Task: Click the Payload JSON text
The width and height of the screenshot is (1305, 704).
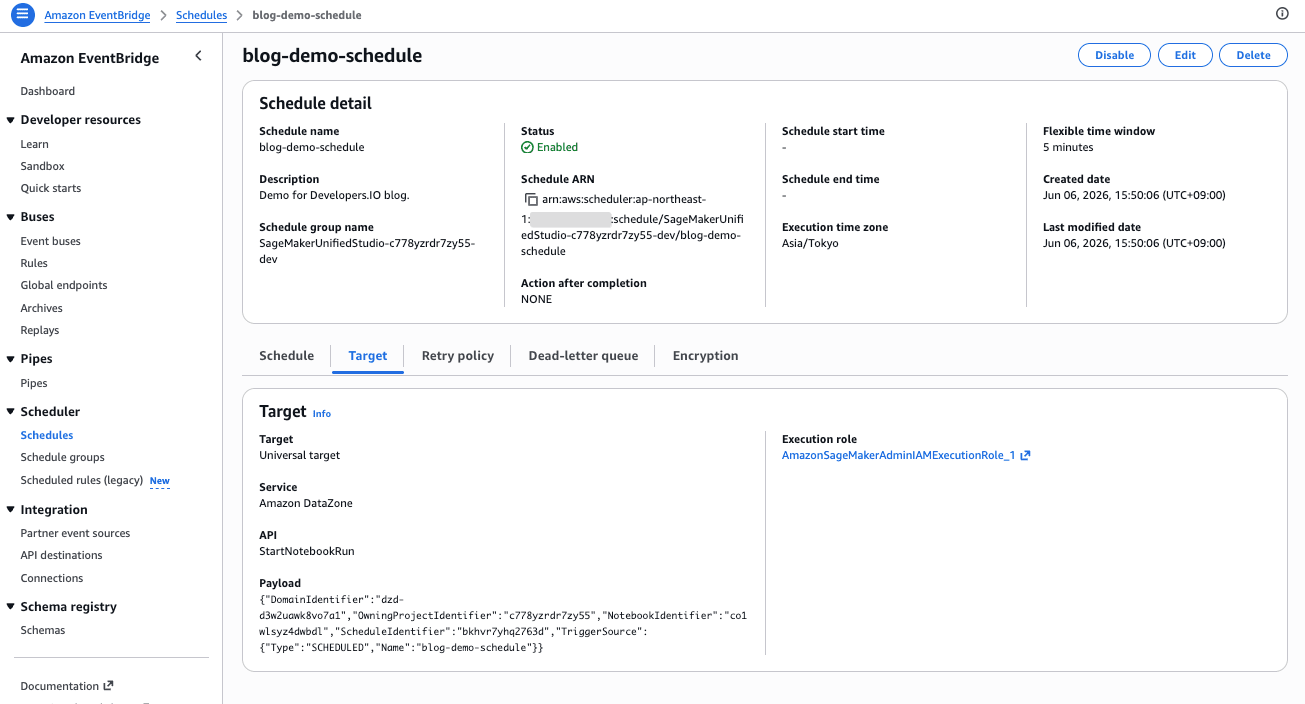Action: click(503, 624)
